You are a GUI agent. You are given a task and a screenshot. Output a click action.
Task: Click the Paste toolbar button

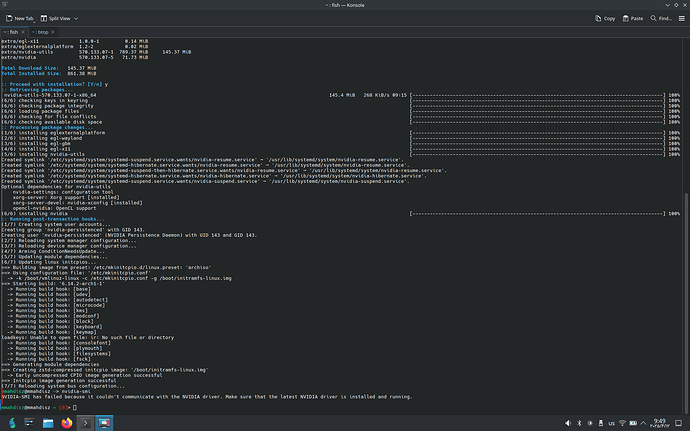632,18
